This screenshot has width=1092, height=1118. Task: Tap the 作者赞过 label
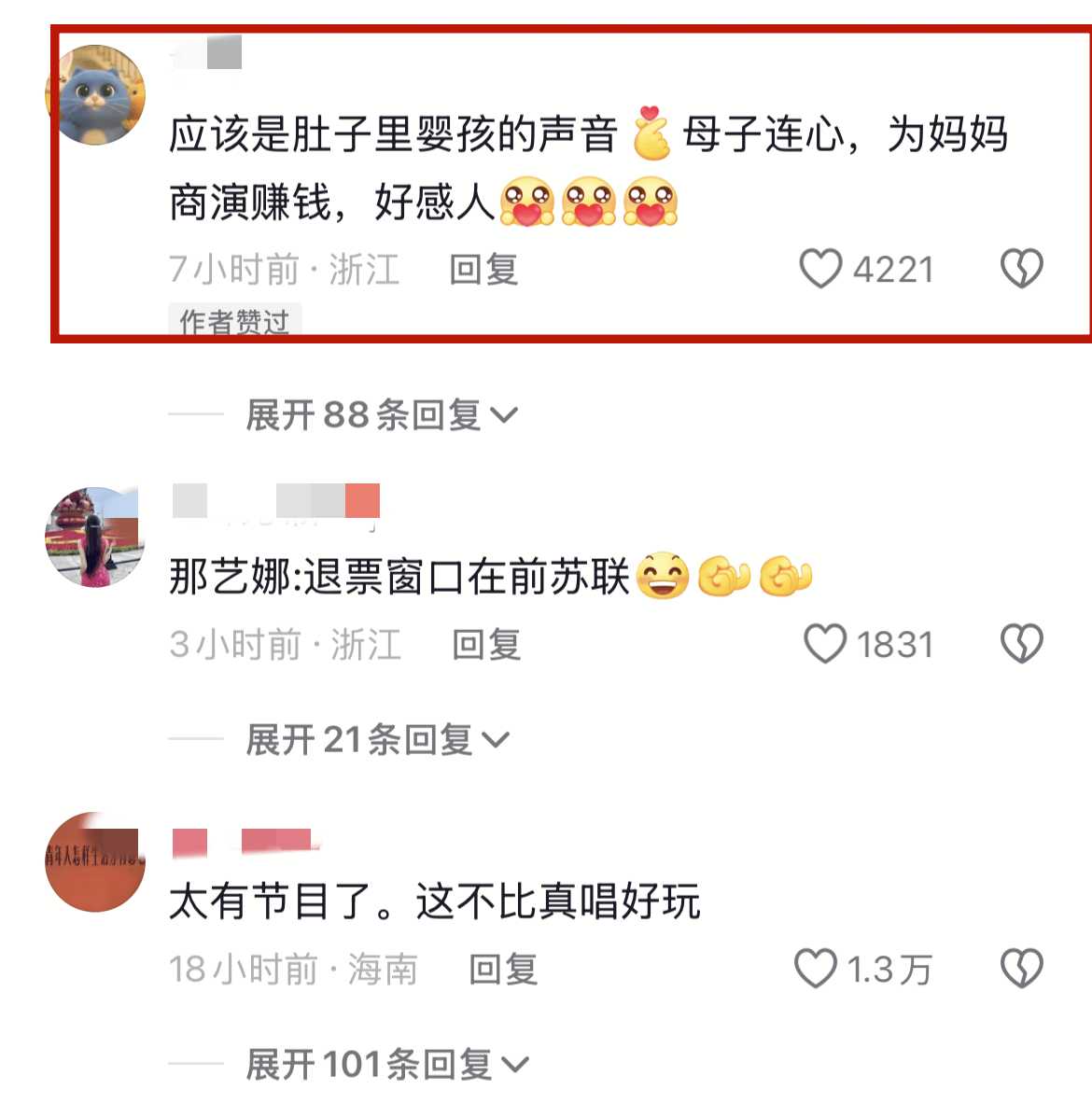(x=234, y=320)
